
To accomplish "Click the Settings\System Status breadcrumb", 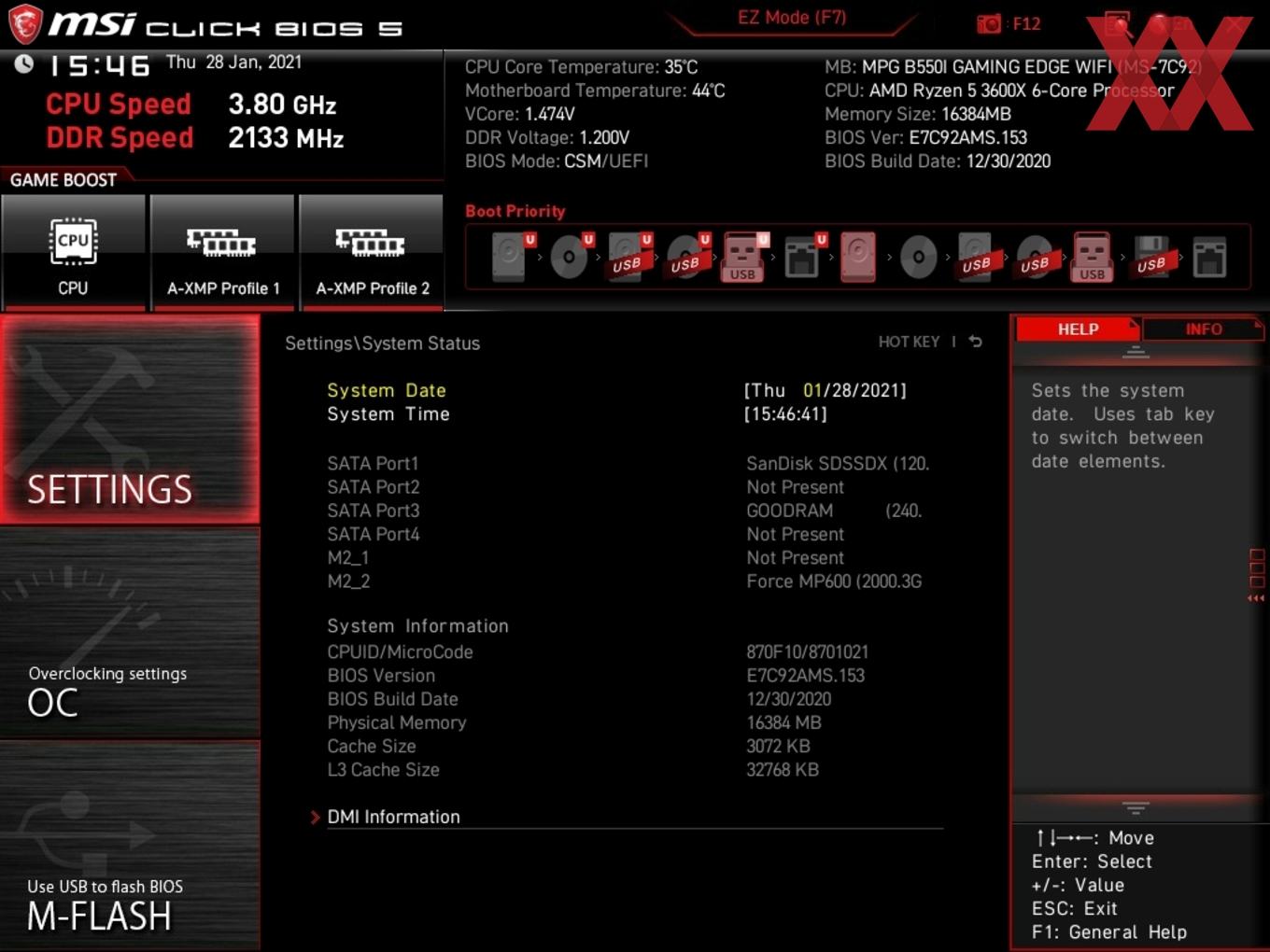I will point(382,343).
